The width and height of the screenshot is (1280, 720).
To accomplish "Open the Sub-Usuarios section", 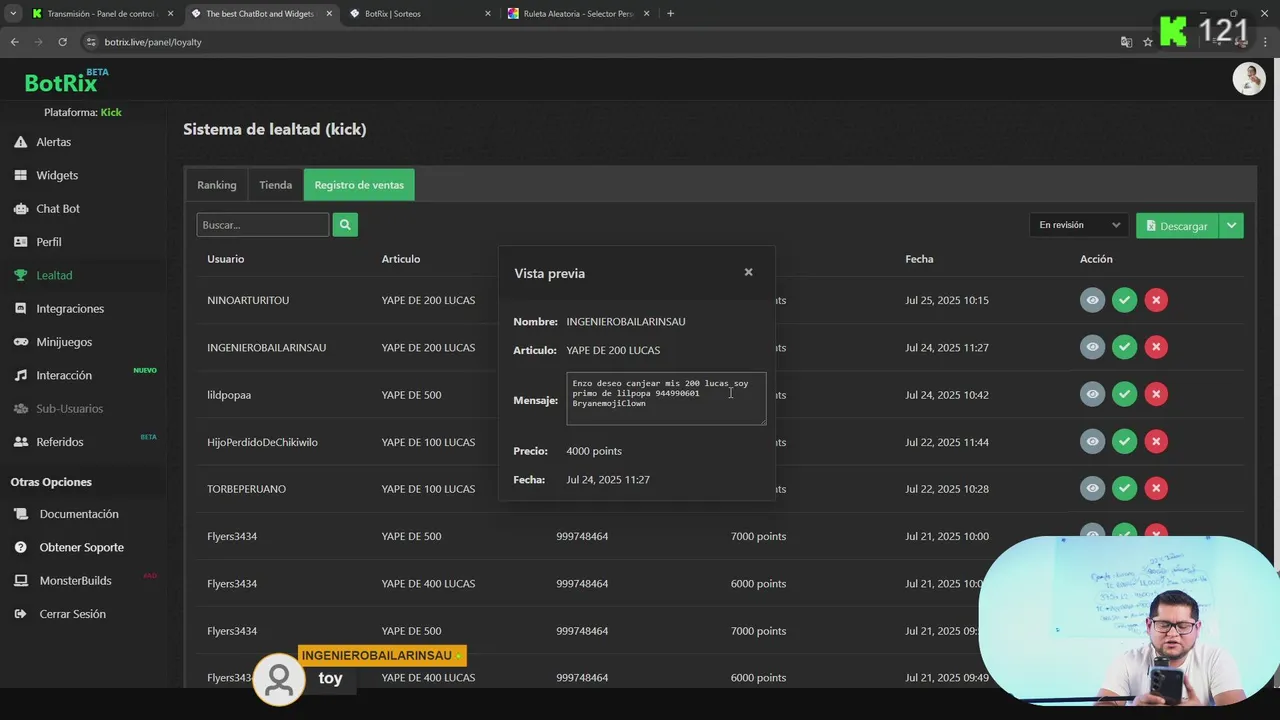I will (x=69, y=408).
